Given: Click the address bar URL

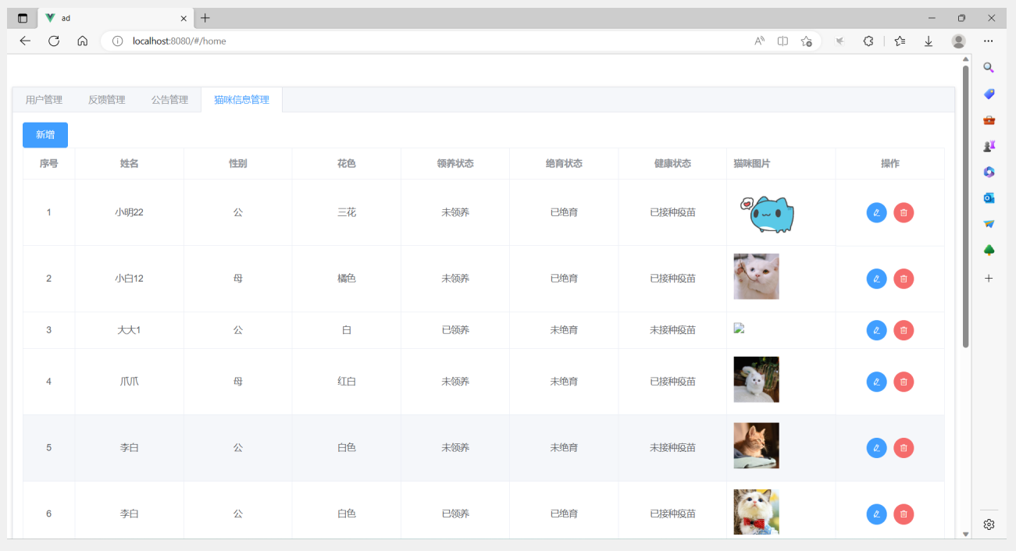Looking at the screenshot, I should [179, 41].
